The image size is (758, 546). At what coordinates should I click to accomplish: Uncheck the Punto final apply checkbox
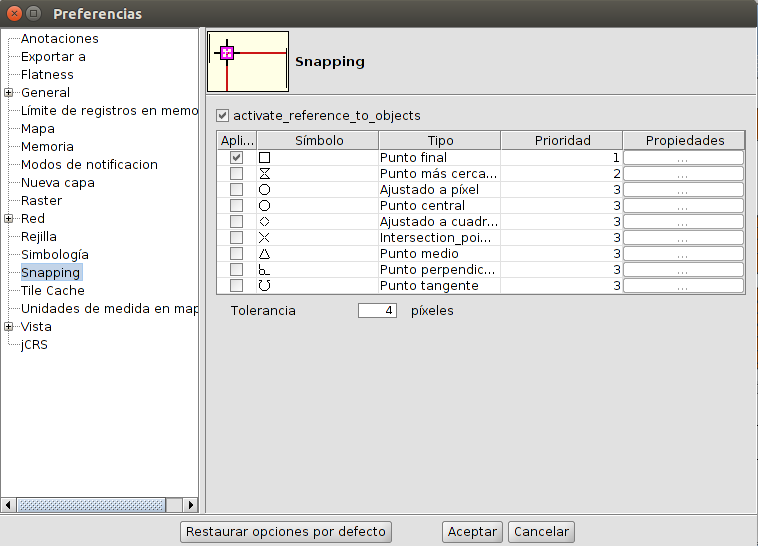tap(237, 158)
